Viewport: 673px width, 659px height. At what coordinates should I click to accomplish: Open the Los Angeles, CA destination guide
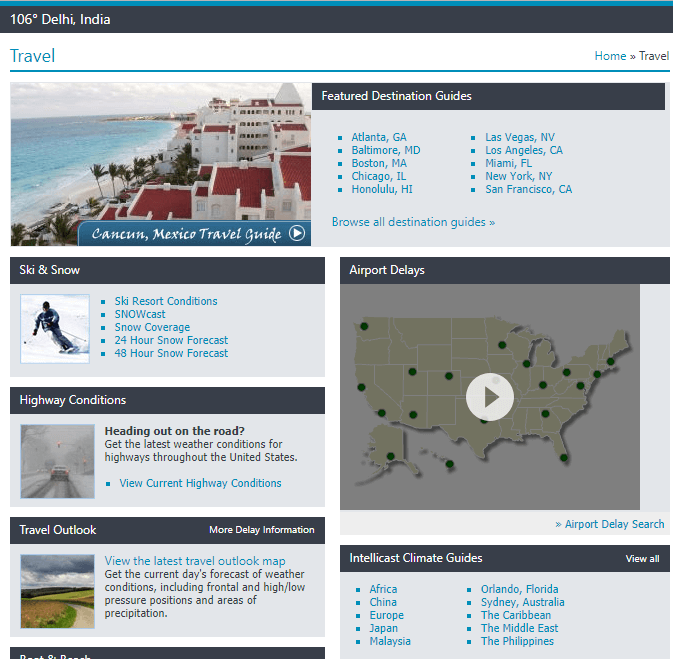524,150
